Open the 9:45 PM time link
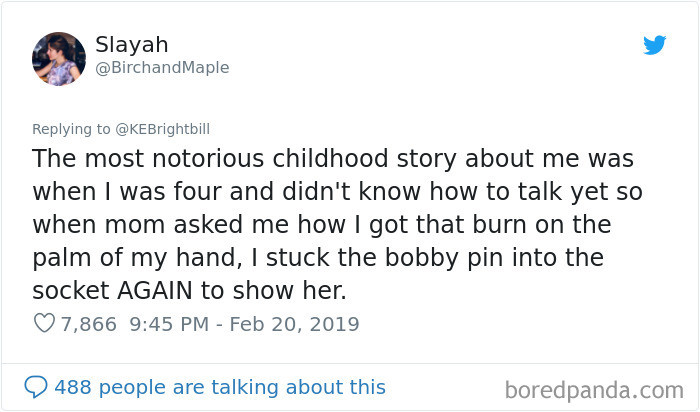700x412 pixels. (167, 324)
